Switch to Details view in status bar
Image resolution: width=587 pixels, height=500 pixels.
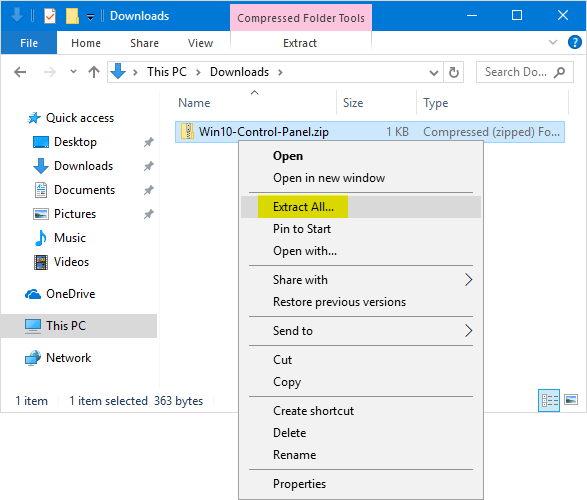[549, 400]
